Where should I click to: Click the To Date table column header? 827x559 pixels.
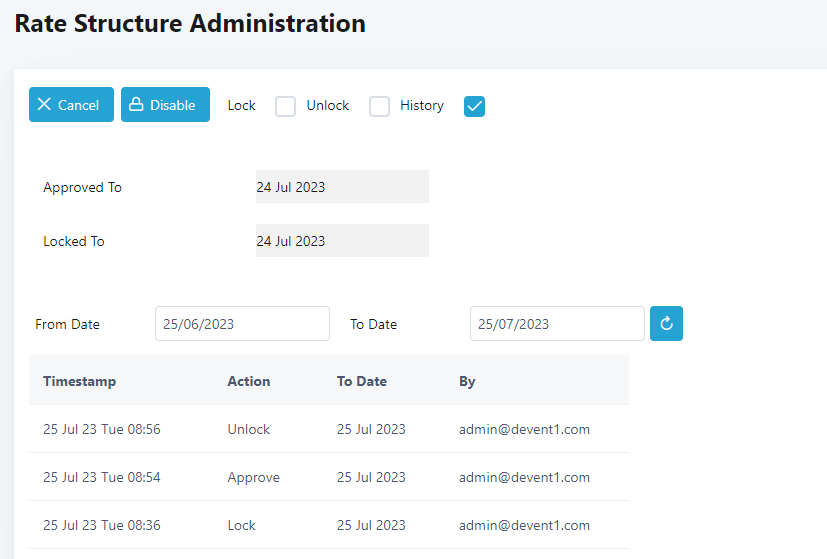click(361, 381)
